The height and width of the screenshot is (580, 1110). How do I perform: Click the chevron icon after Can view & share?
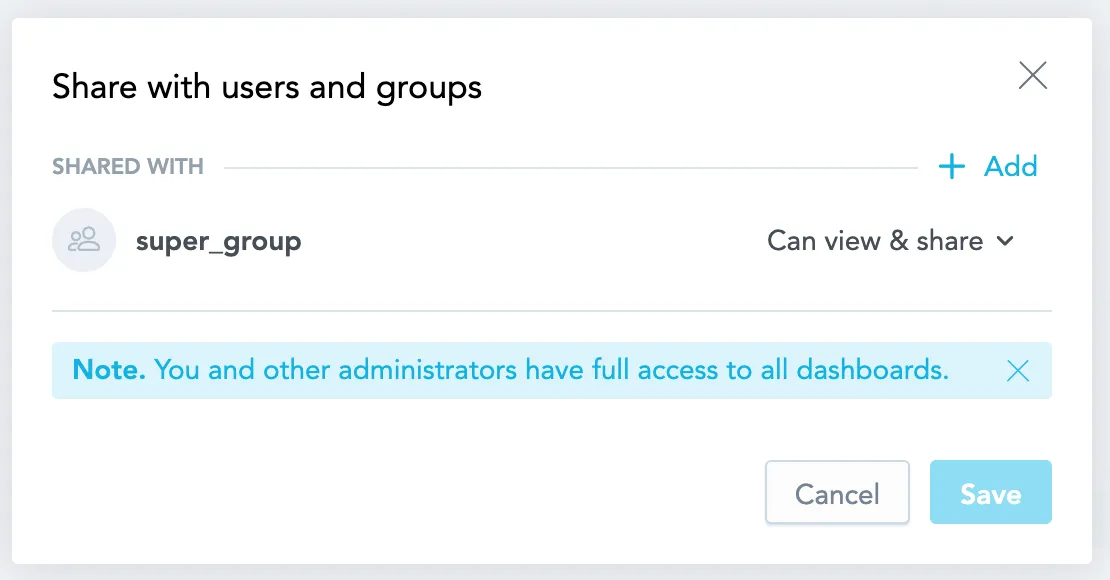[x=1003, y=241]
